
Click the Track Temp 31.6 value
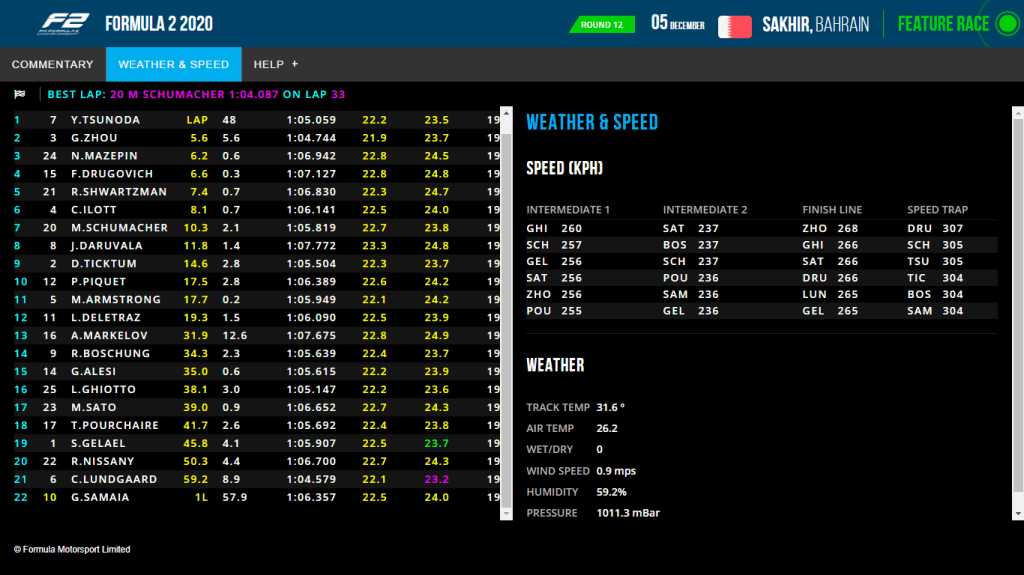coord(611,407)
